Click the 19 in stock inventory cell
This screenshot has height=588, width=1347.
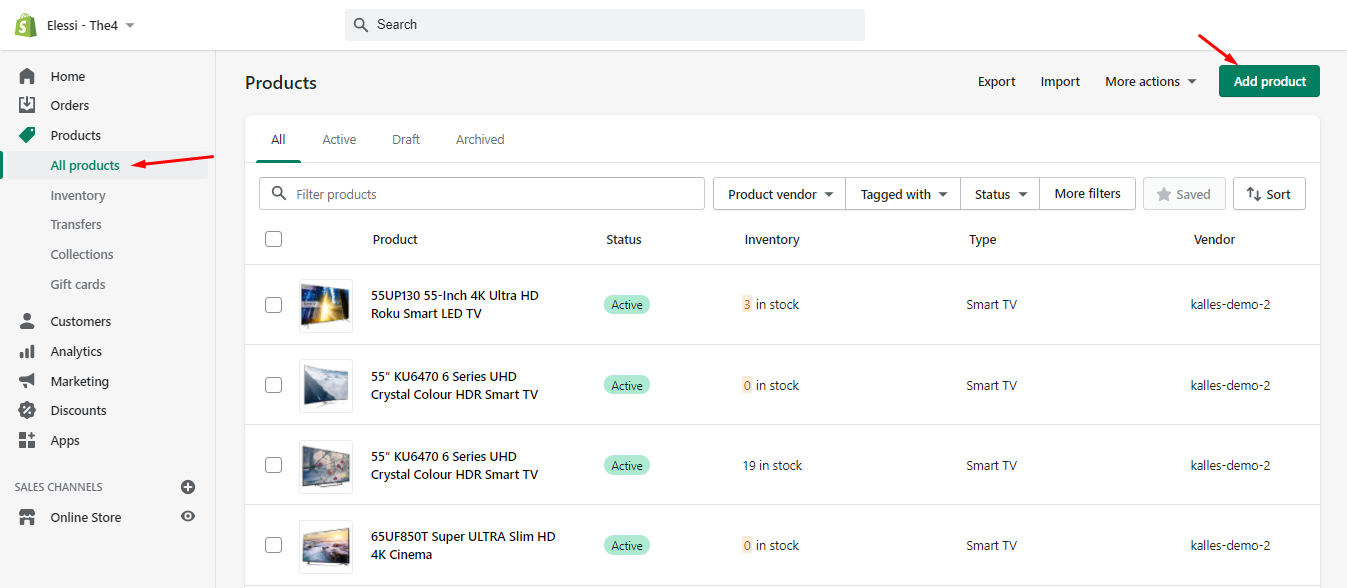point(772,465)
